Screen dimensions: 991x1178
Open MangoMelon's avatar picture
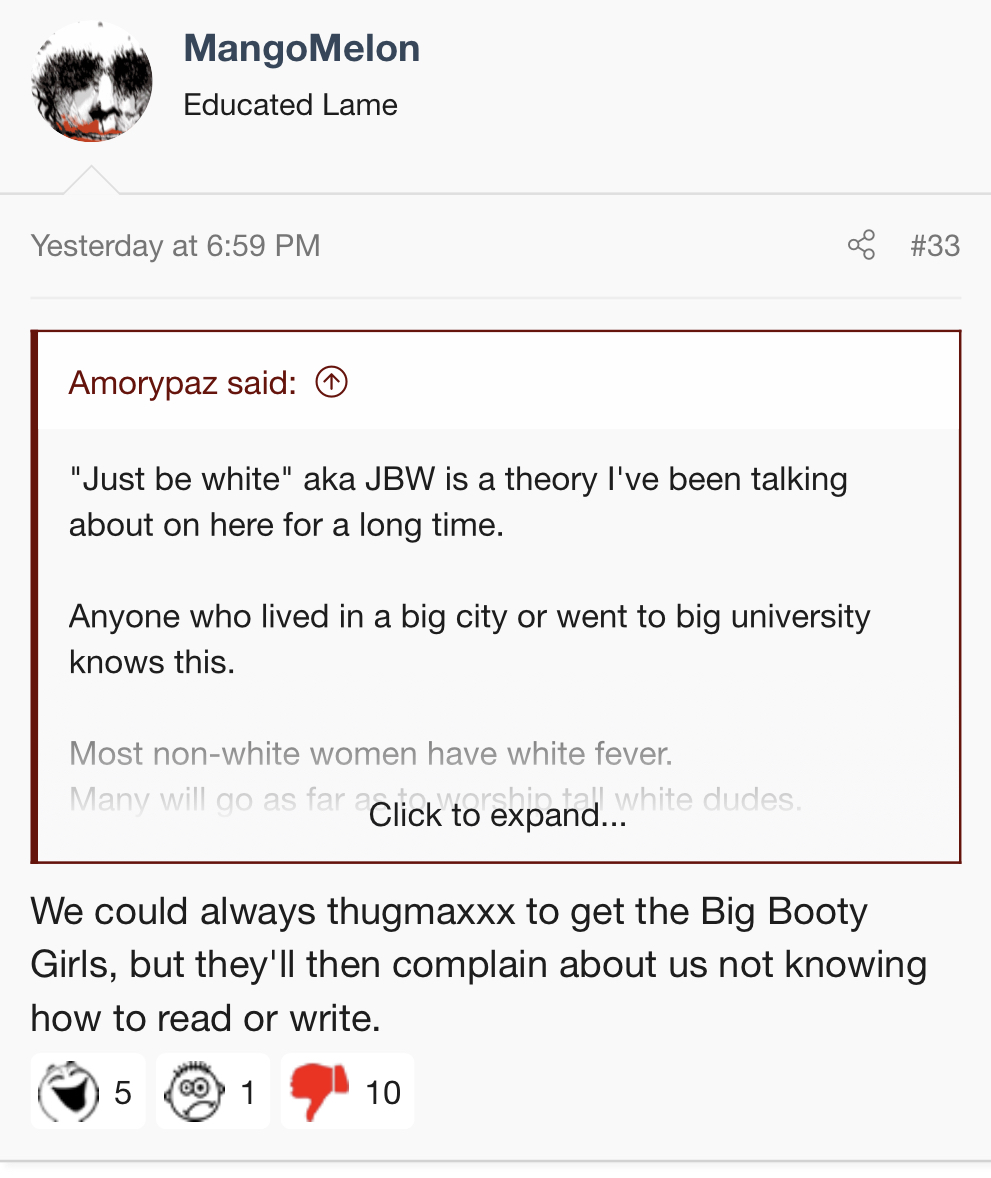pyautogui.click(x=92, y=81)
